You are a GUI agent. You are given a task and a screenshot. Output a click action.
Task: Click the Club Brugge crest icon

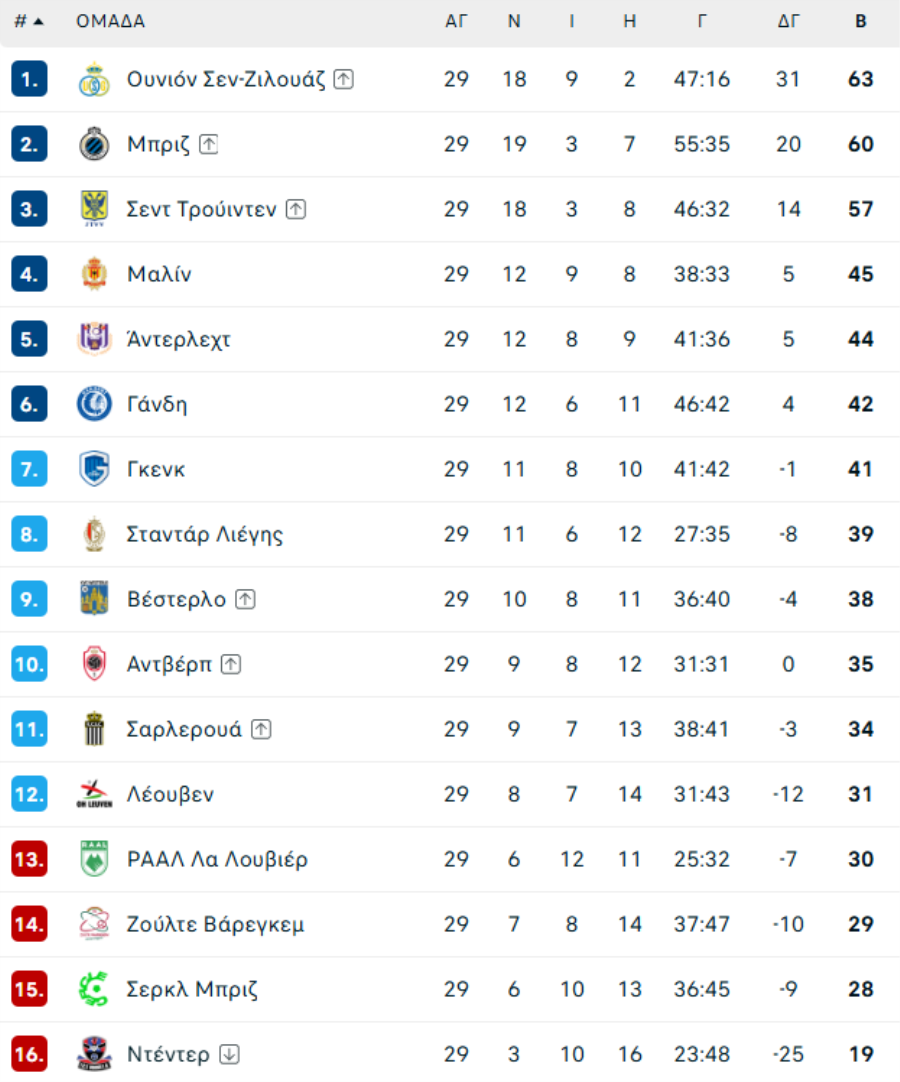pyautogui.click(x=94, y=144)
